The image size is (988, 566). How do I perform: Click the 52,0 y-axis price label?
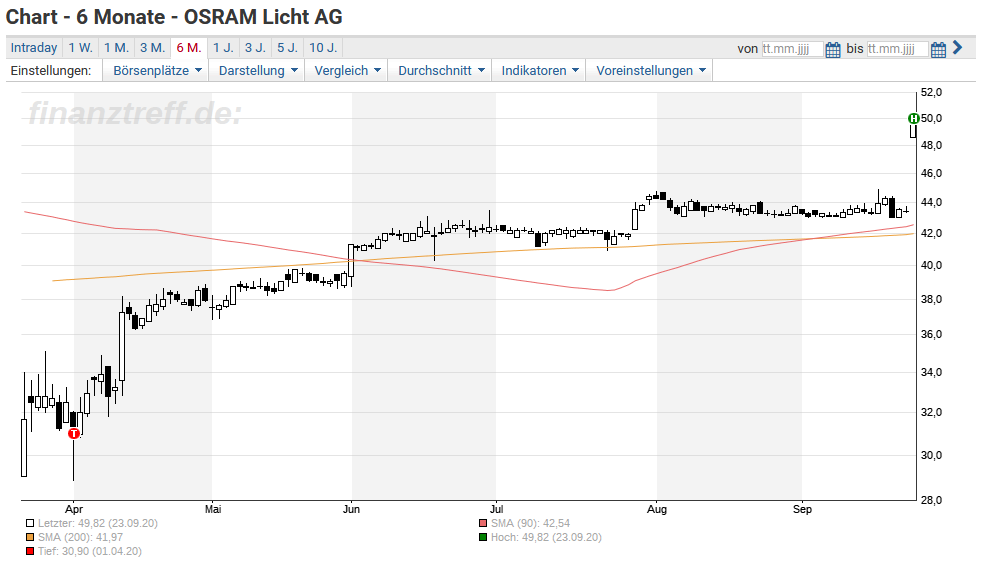[x=931, y=93]
